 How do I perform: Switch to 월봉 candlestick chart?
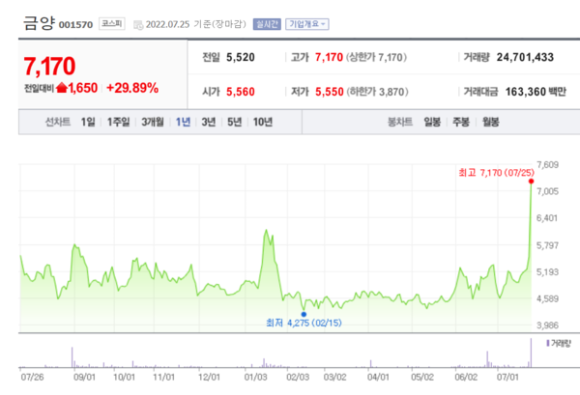point(490,122)
